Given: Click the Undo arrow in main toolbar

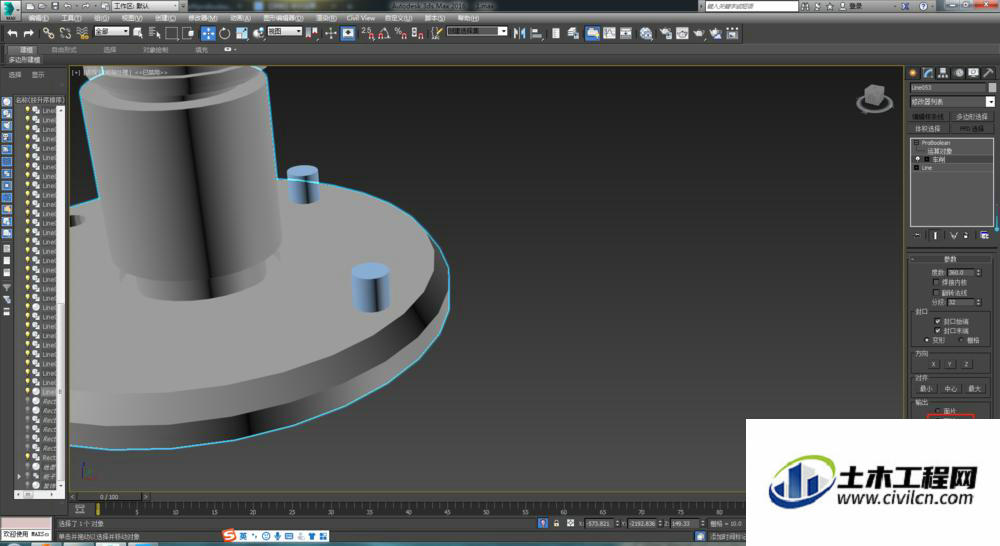Looking at the screenshot, I should 12,33.
